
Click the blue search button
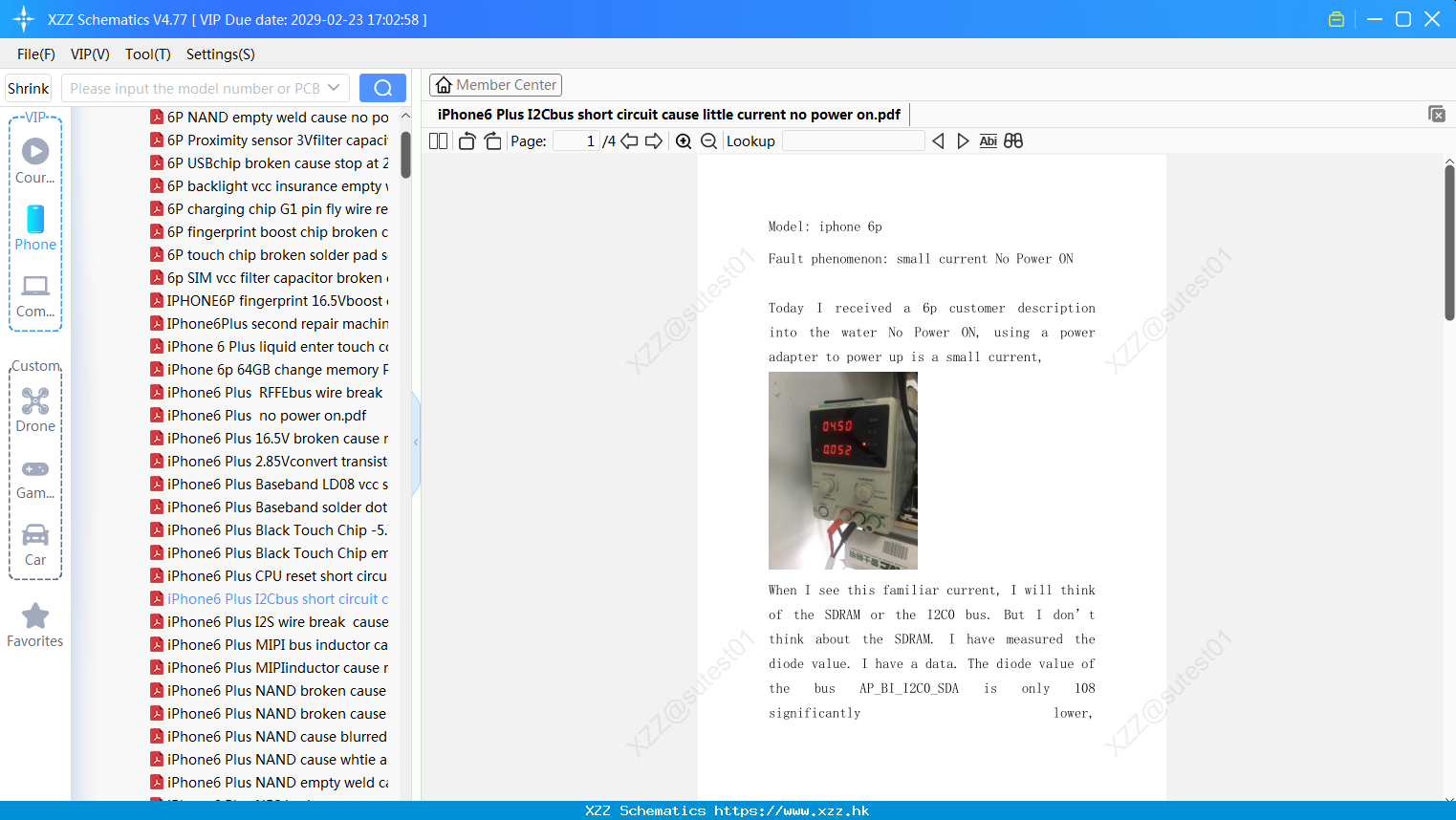pyautogui.click(x=382, y=88)
